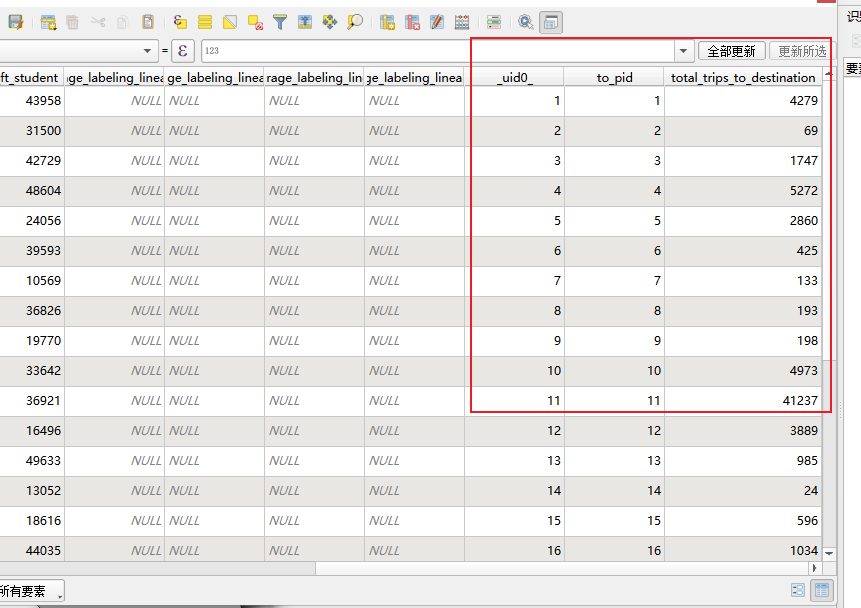Image resolution: width=861 pixels, height=608 pixels.
Task: Select the cell with value 1747
Action: (x=743, y=161)
